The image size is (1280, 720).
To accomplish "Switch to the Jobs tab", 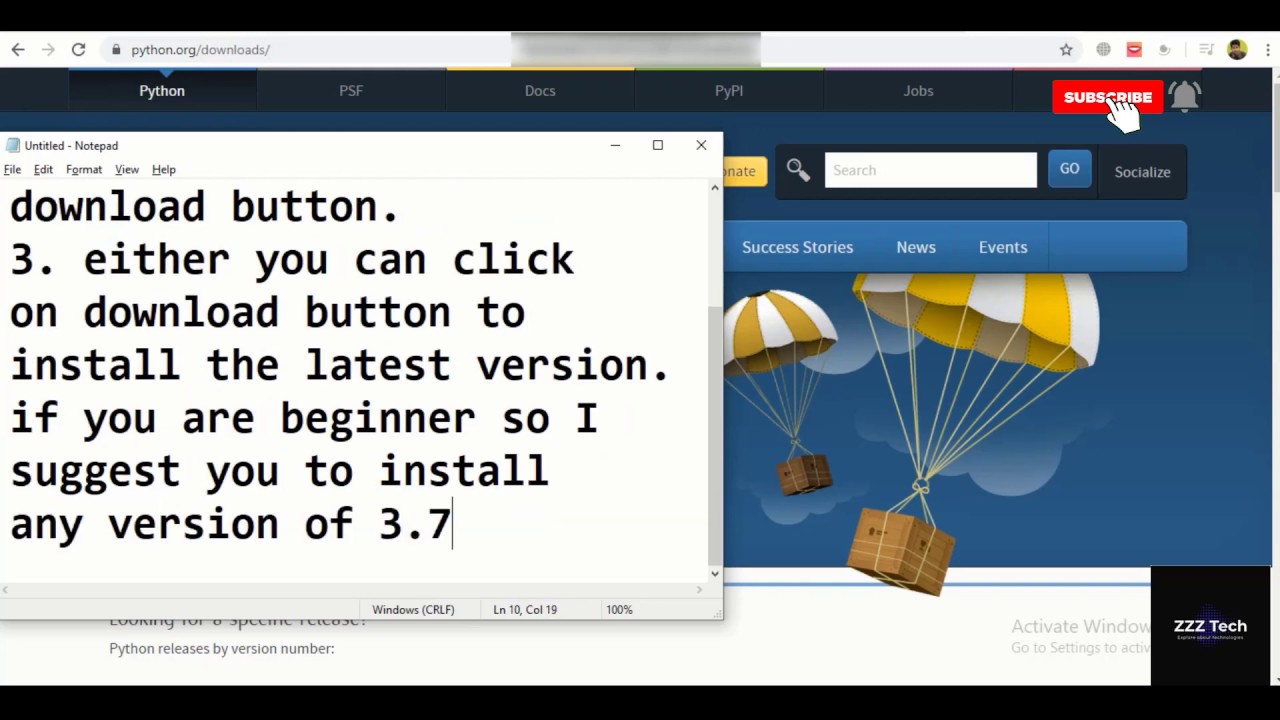I will coord(918,91).
